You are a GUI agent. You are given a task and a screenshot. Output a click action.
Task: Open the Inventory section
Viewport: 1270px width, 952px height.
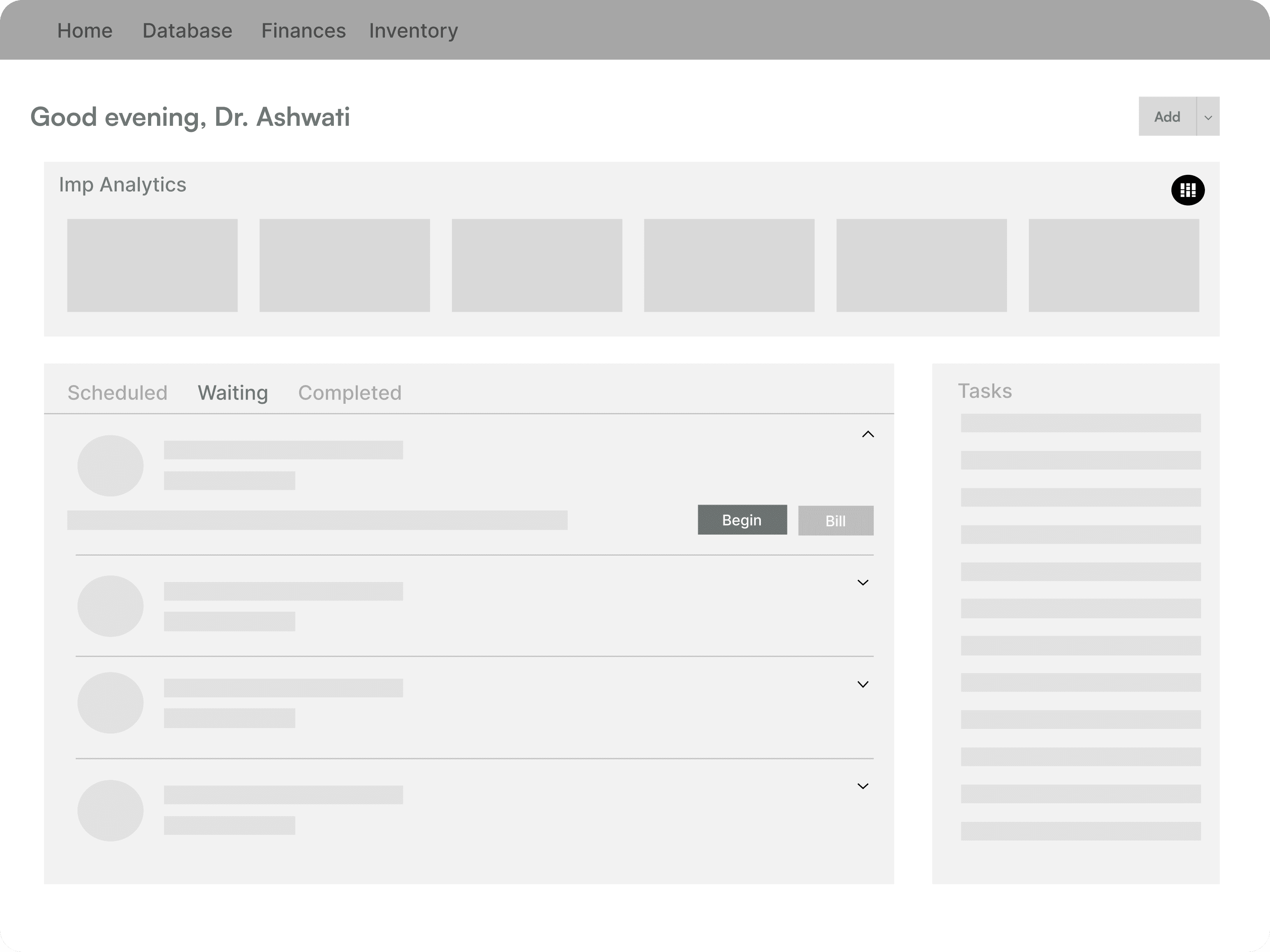click(413, 30)
